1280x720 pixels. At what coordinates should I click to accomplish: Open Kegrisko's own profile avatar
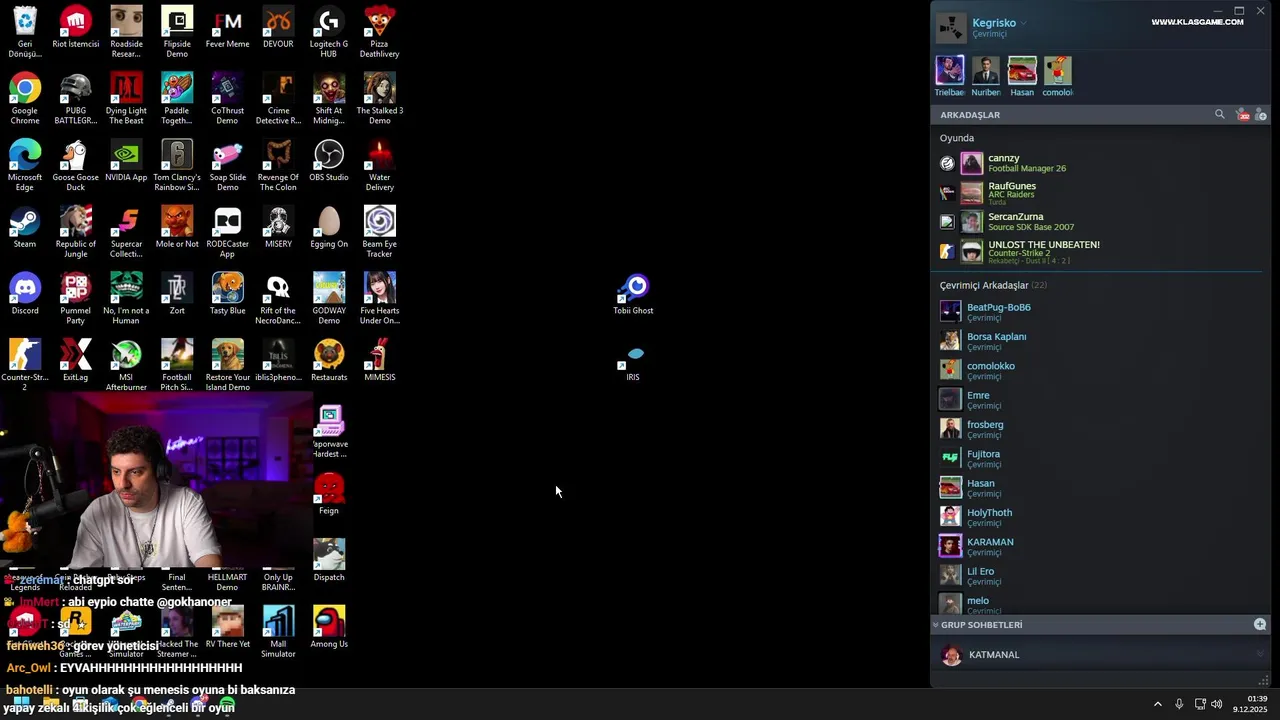(952, 28)
